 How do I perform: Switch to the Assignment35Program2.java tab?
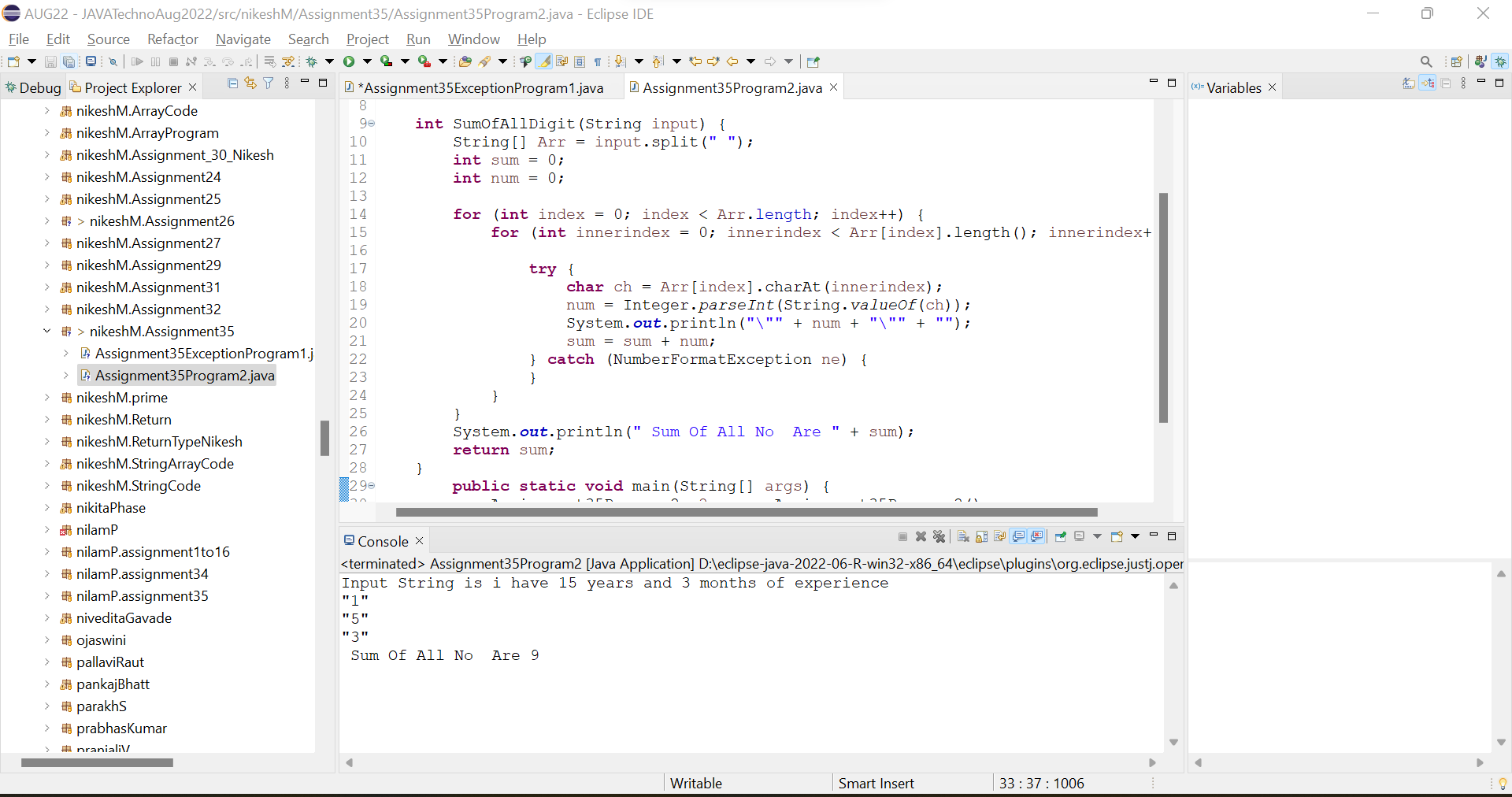coord(731,87)
